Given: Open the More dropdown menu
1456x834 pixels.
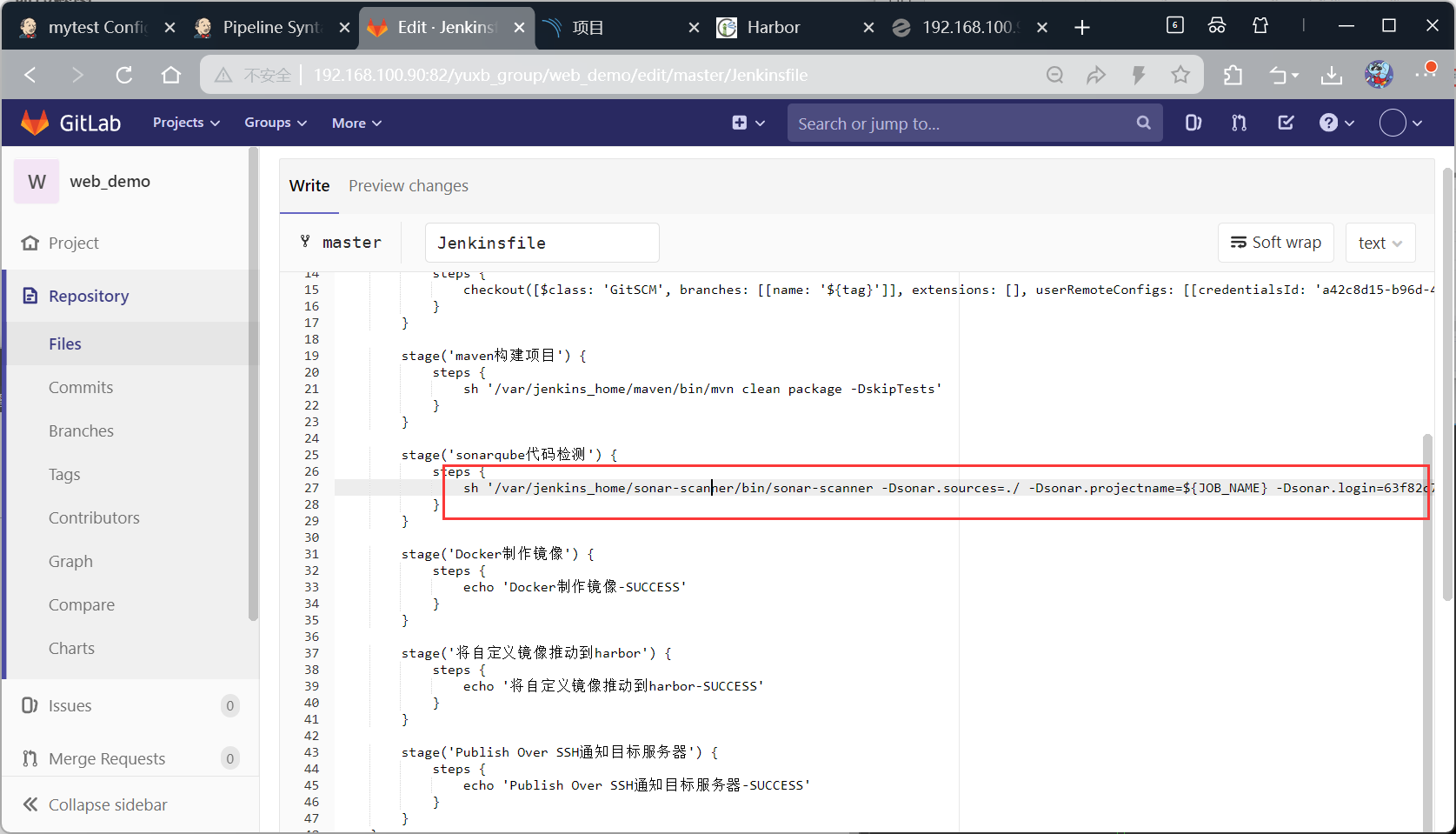Looking at the screenshot, I should [356, 123].
